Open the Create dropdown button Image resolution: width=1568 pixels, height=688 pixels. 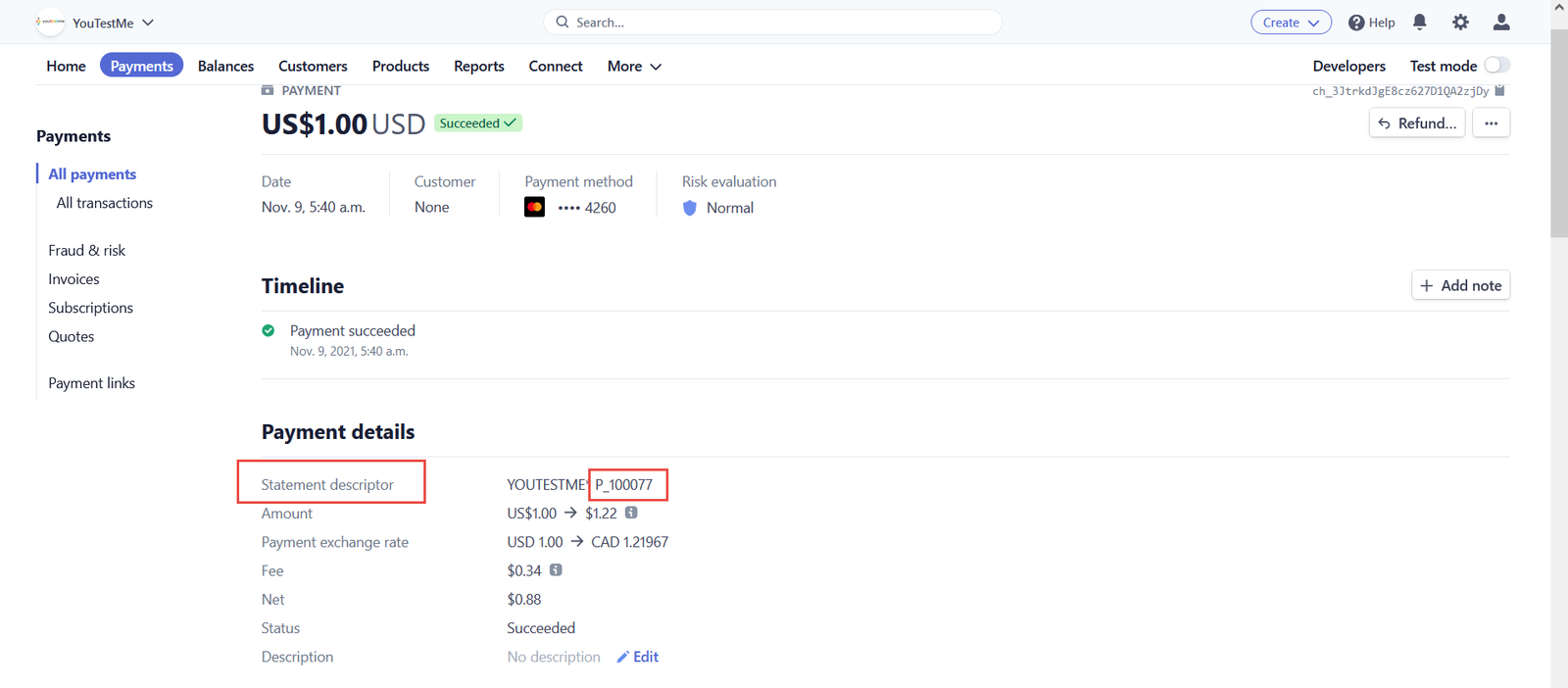[1290, 23]
